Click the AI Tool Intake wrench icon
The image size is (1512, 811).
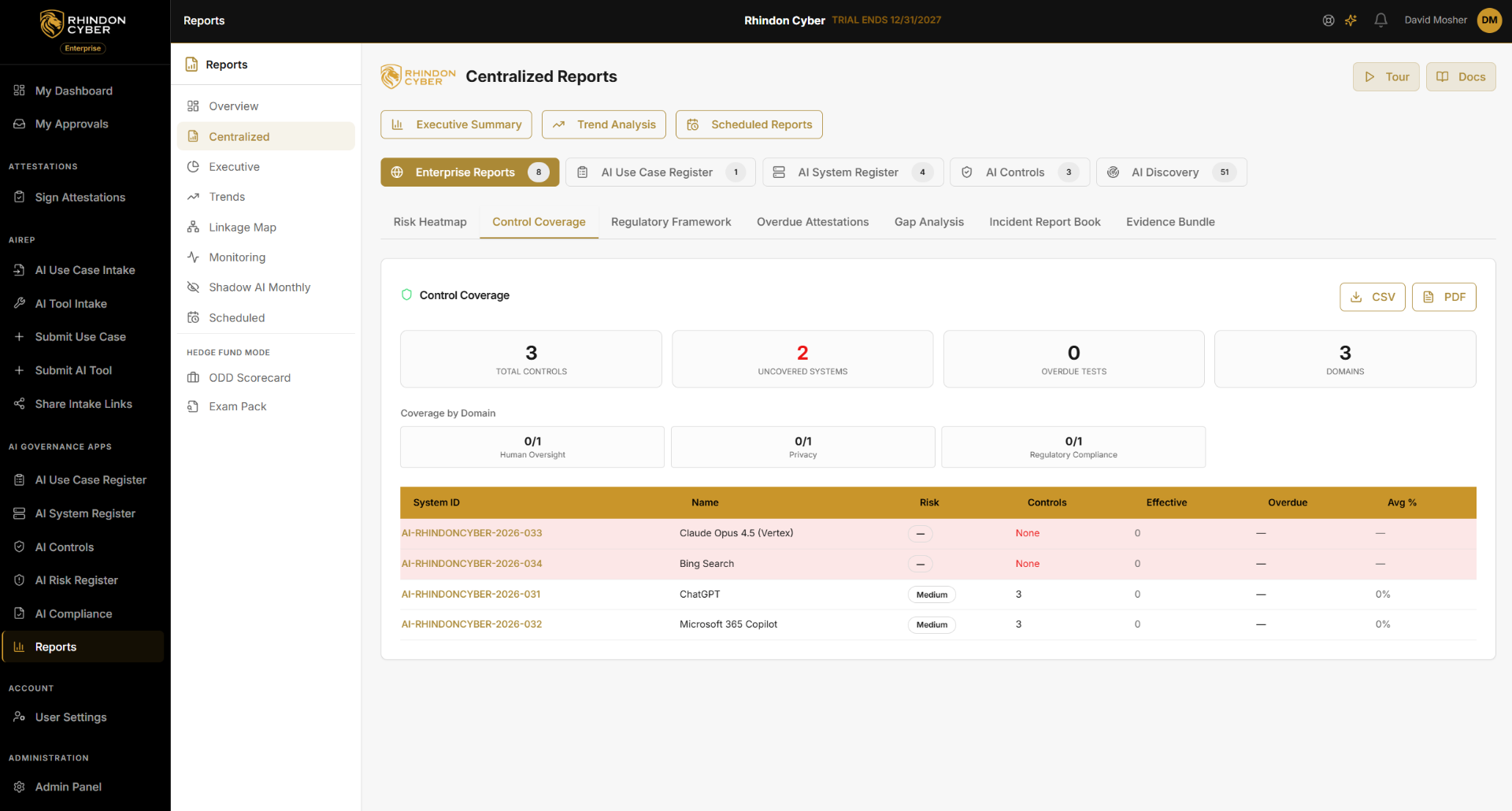pyautogui.click(x=20, y=303)
